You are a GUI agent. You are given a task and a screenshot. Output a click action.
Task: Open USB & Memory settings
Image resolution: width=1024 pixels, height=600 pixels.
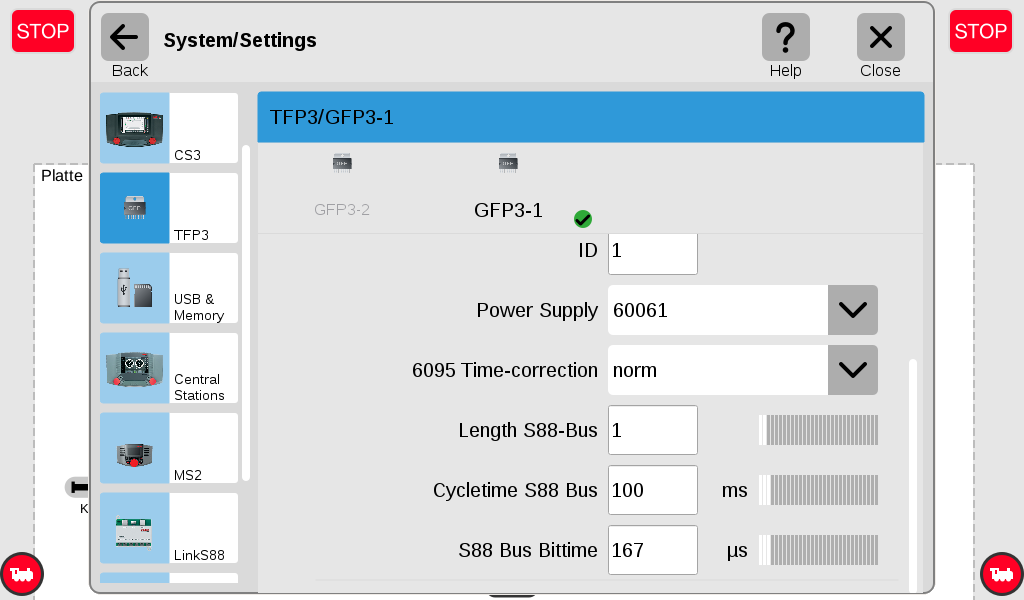coord(169,288)
